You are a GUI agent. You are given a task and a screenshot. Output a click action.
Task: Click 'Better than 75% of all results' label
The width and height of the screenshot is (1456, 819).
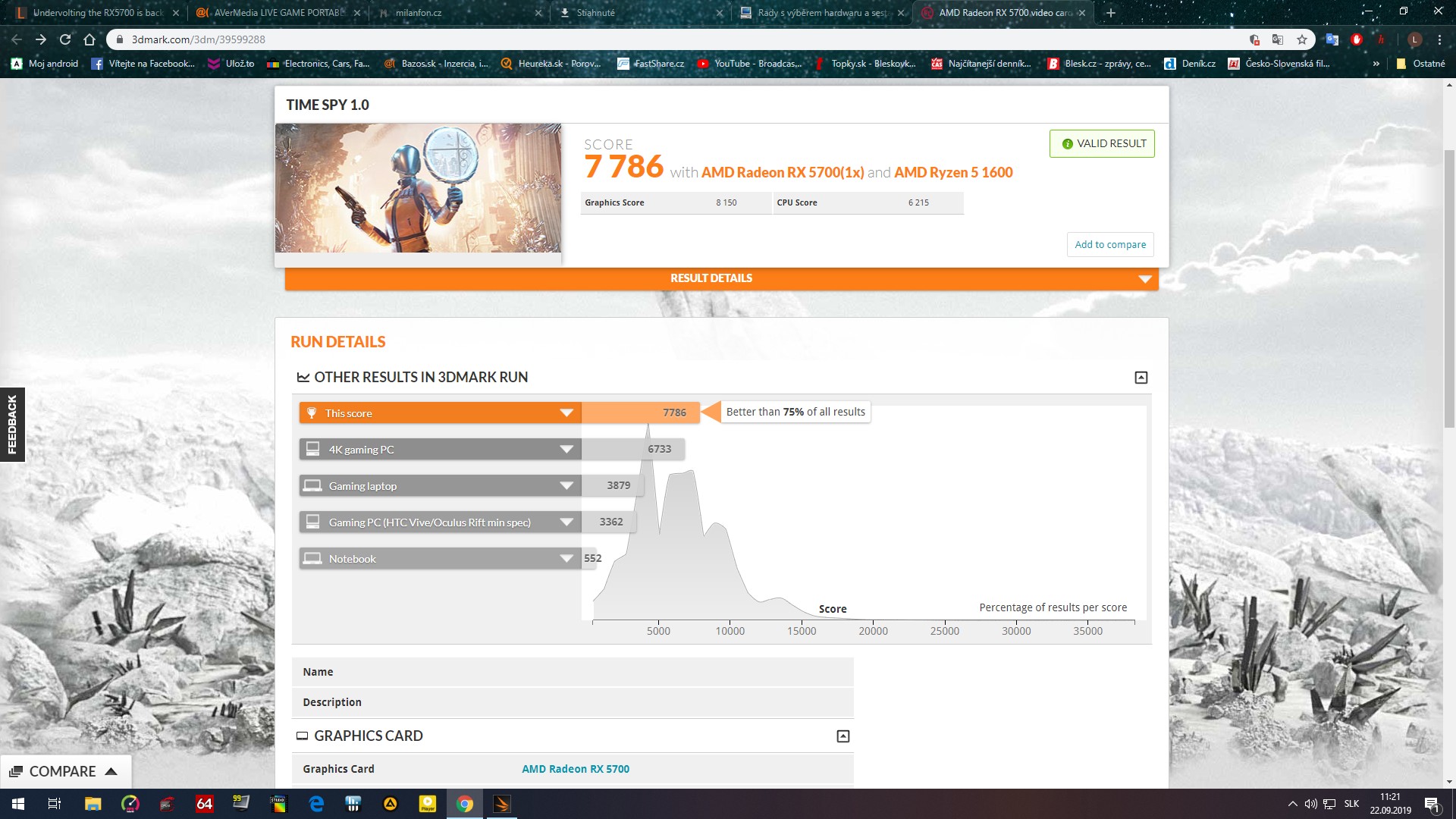click(x=795, y=412)
